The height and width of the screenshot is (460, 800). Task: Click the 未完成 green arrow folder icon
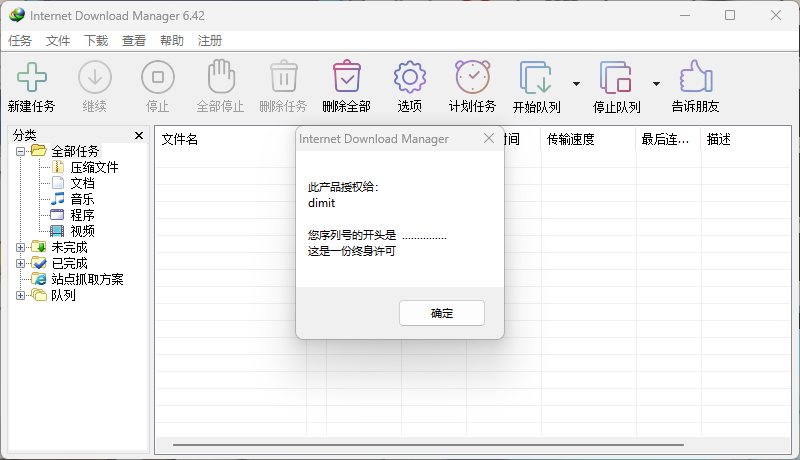pos(39,247)
